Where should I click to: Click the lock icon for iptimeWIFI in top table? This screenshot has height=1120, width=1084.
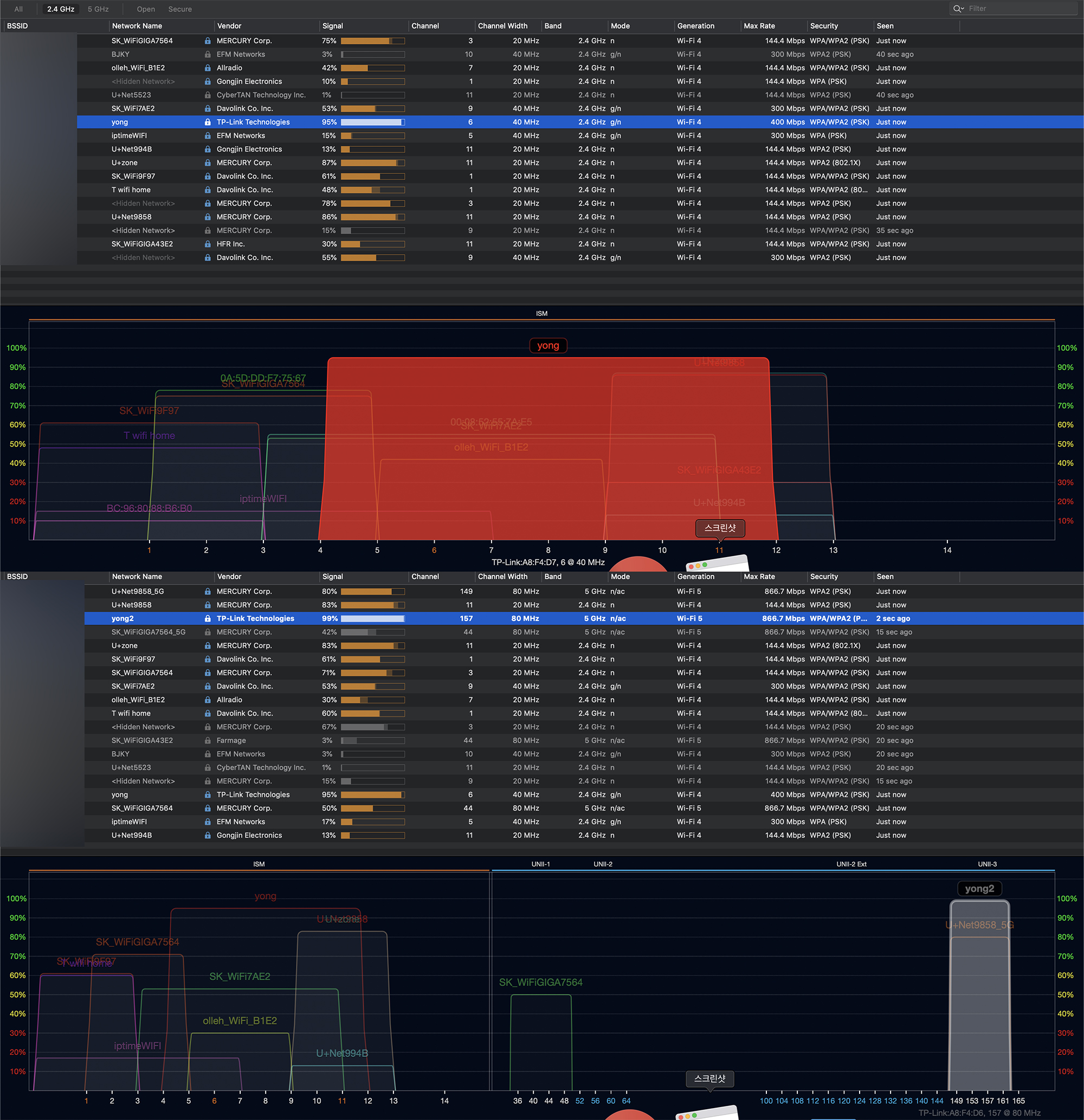[x=208, y=136]
